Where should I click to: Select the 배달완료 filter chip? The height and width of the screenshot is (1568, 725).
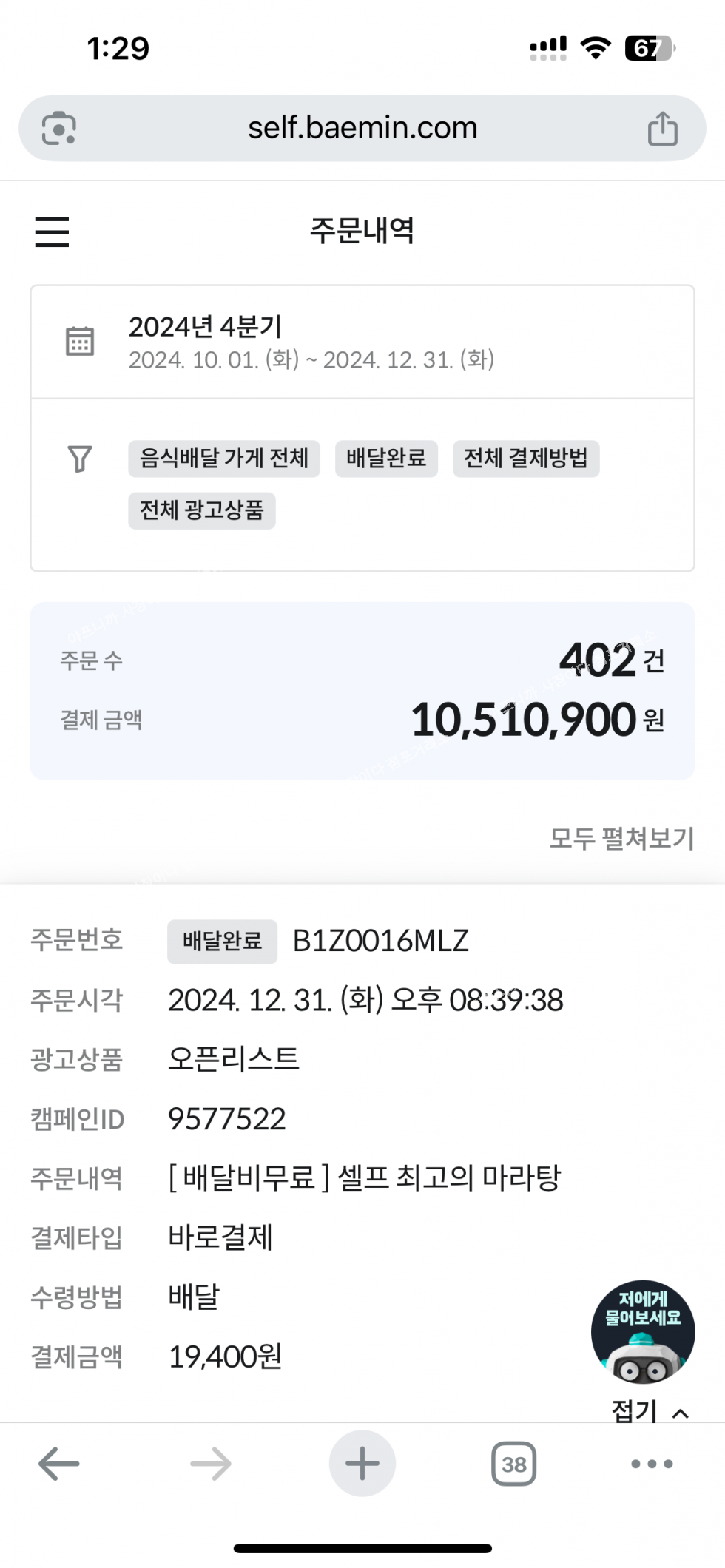click(x=386, y=459)
